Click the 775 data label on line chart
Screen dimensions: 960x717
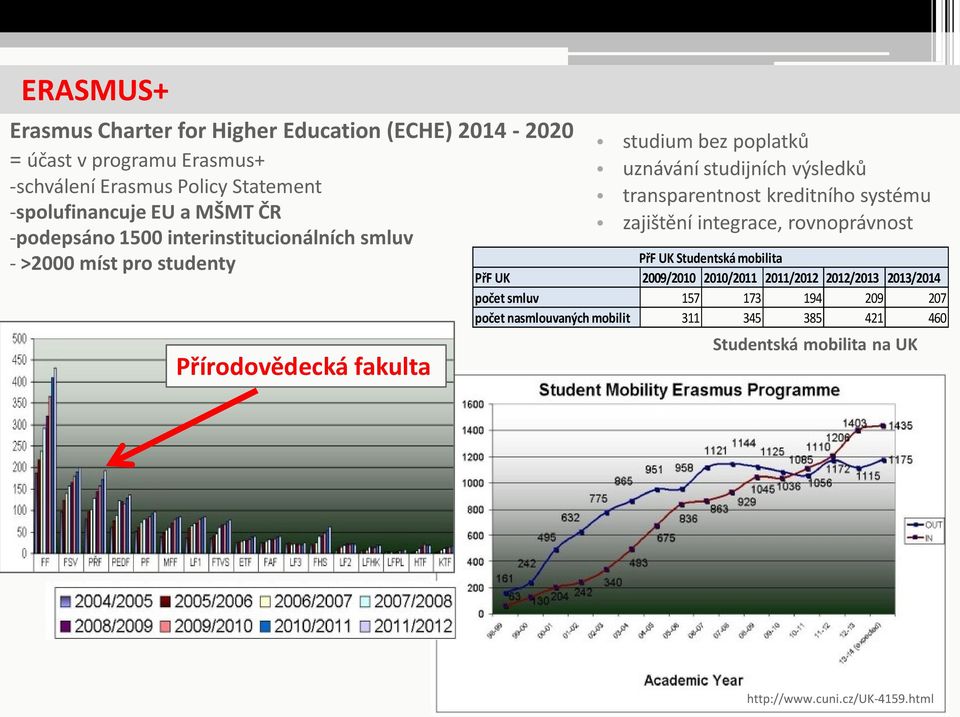[x=598, y=498]
